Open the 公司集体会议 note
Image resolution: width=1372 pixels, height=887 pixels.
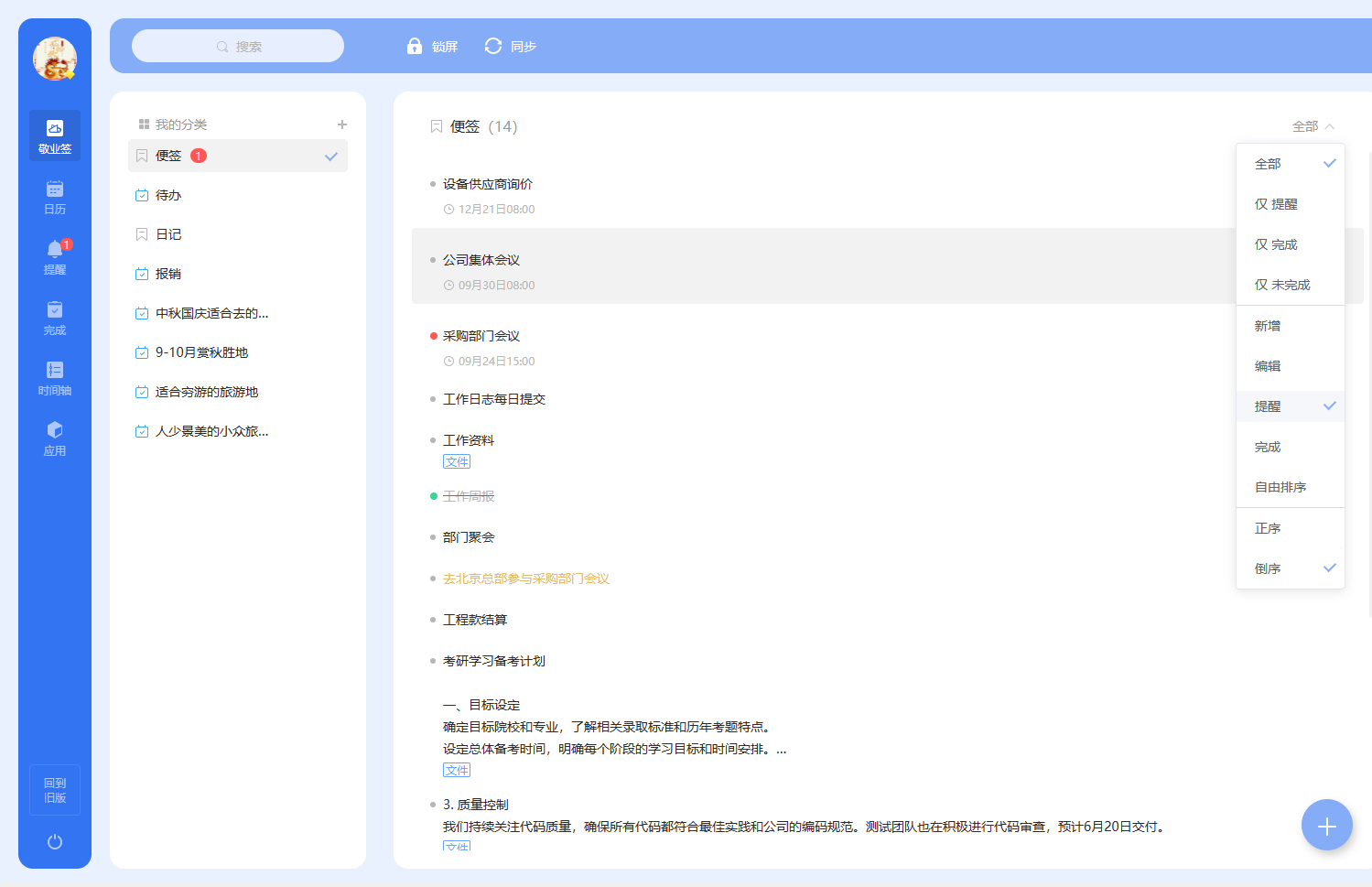[x=481, y=260]
